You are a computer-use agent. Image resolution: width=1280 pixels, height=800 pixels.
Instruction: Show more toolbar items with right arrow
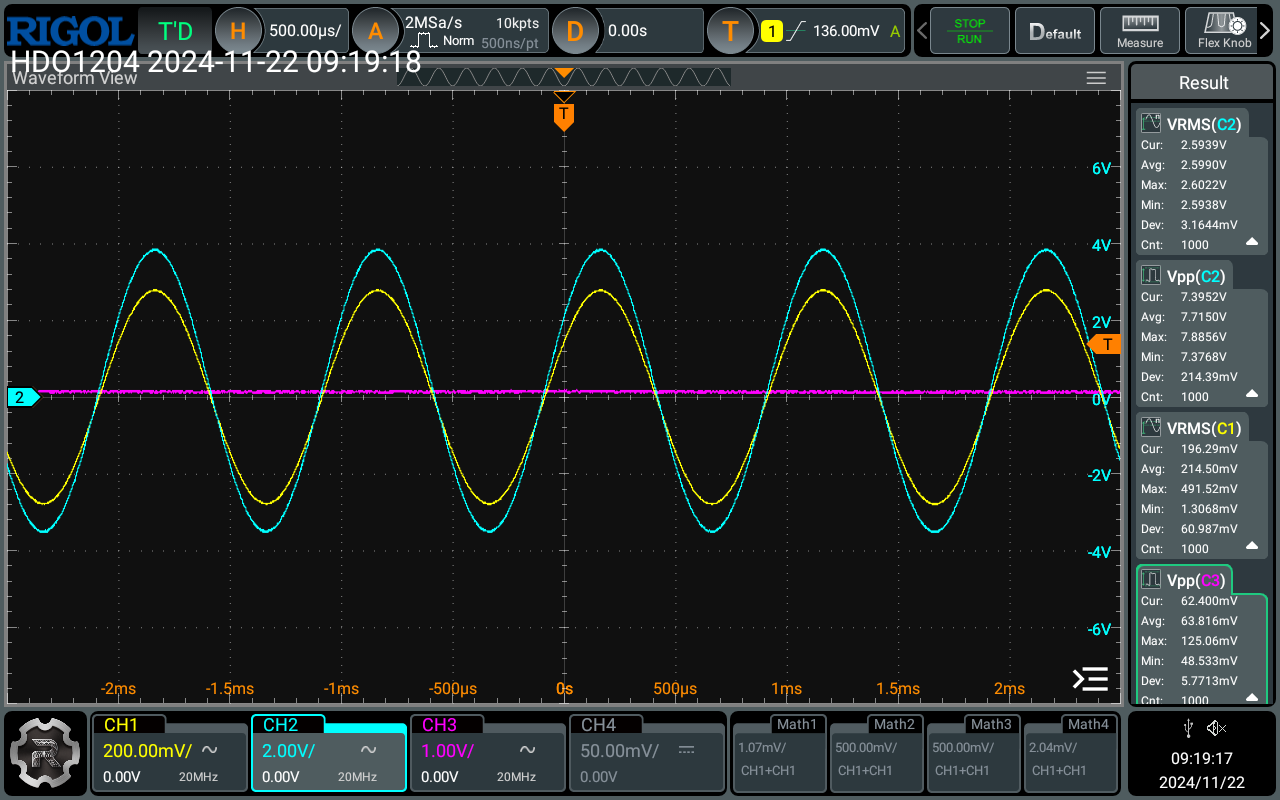coord(1266,31)
